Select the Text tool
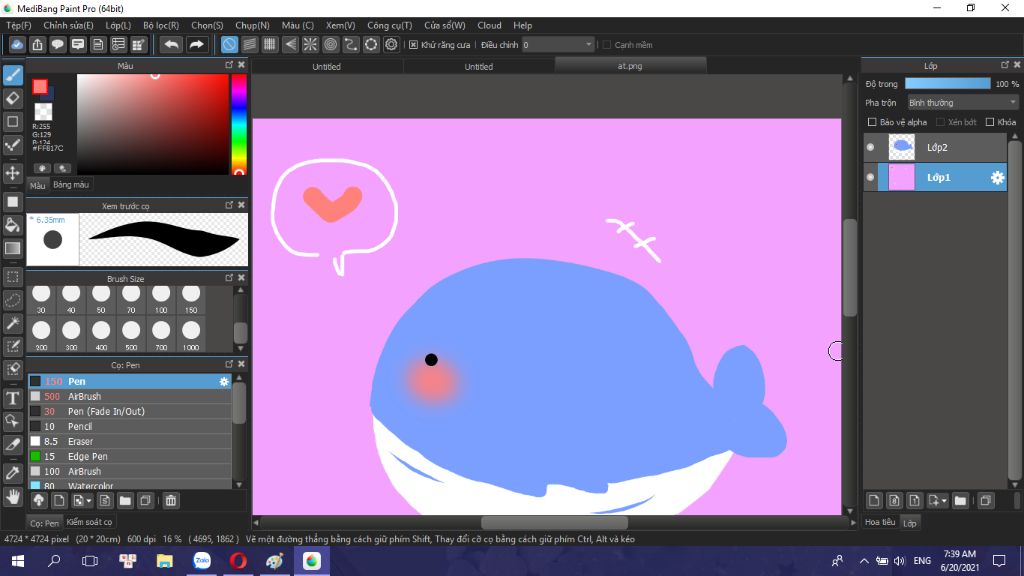The height and width of the screenshot is (576, 1024). (x=13, y=398)
